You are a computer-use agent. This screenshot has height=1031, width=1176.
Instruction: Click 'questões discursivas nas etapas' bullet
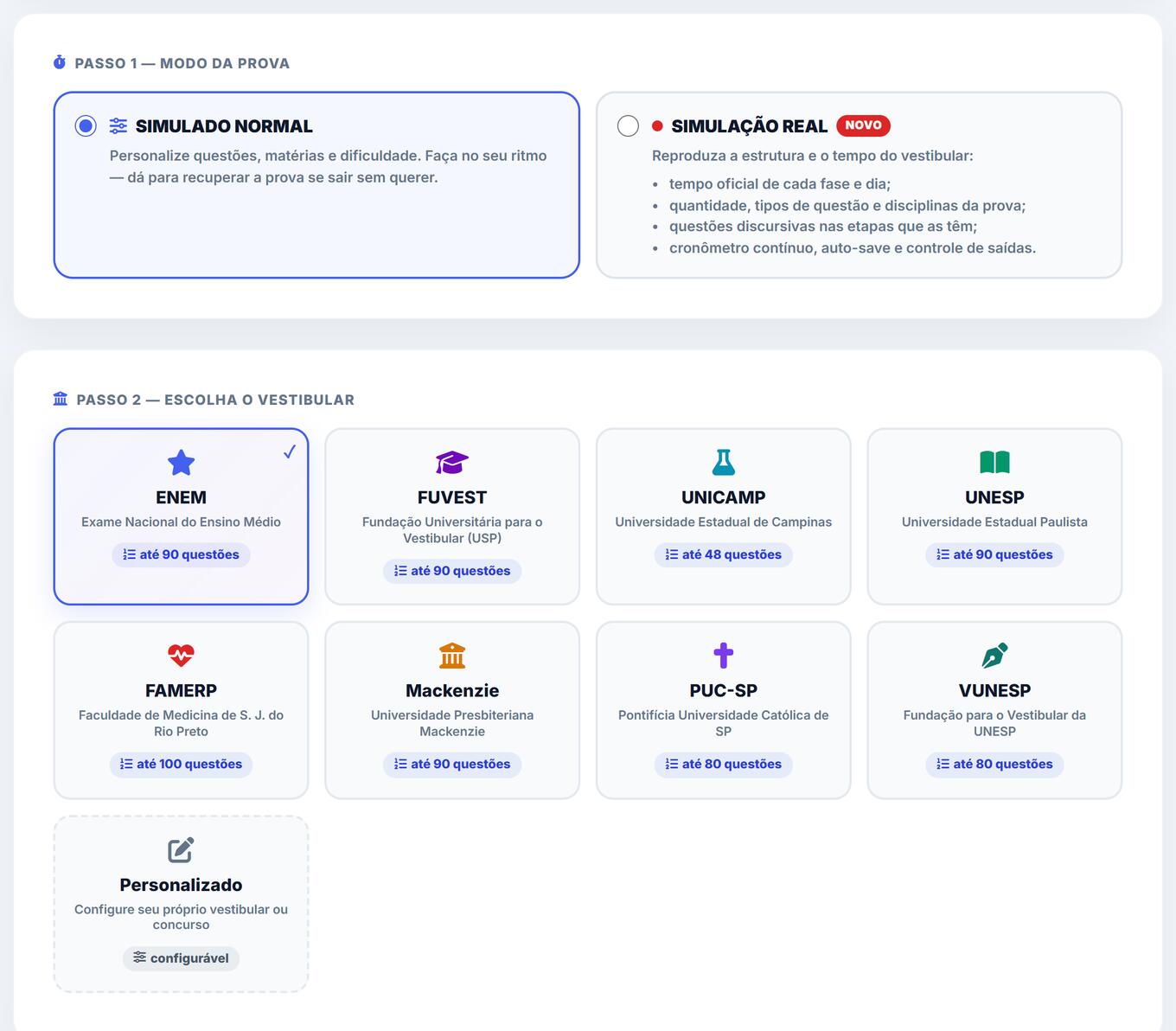(823, 226)
